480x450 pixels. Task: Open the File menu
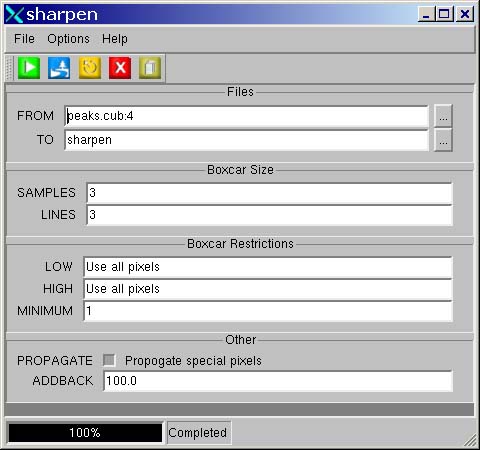[24, 39]
